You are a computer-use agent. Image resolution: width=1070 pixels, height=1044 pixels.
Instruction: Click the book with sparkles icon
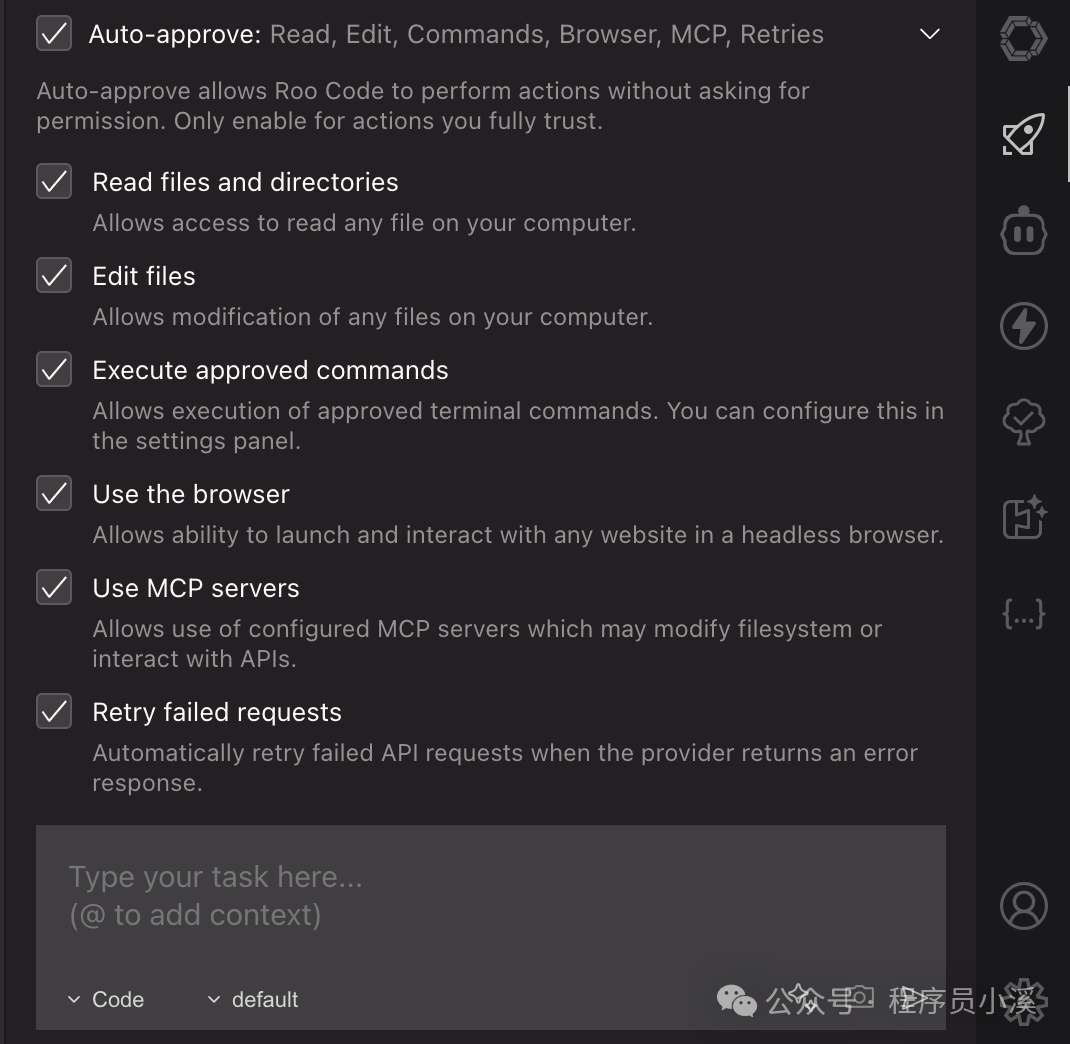tap(1023, 518)
